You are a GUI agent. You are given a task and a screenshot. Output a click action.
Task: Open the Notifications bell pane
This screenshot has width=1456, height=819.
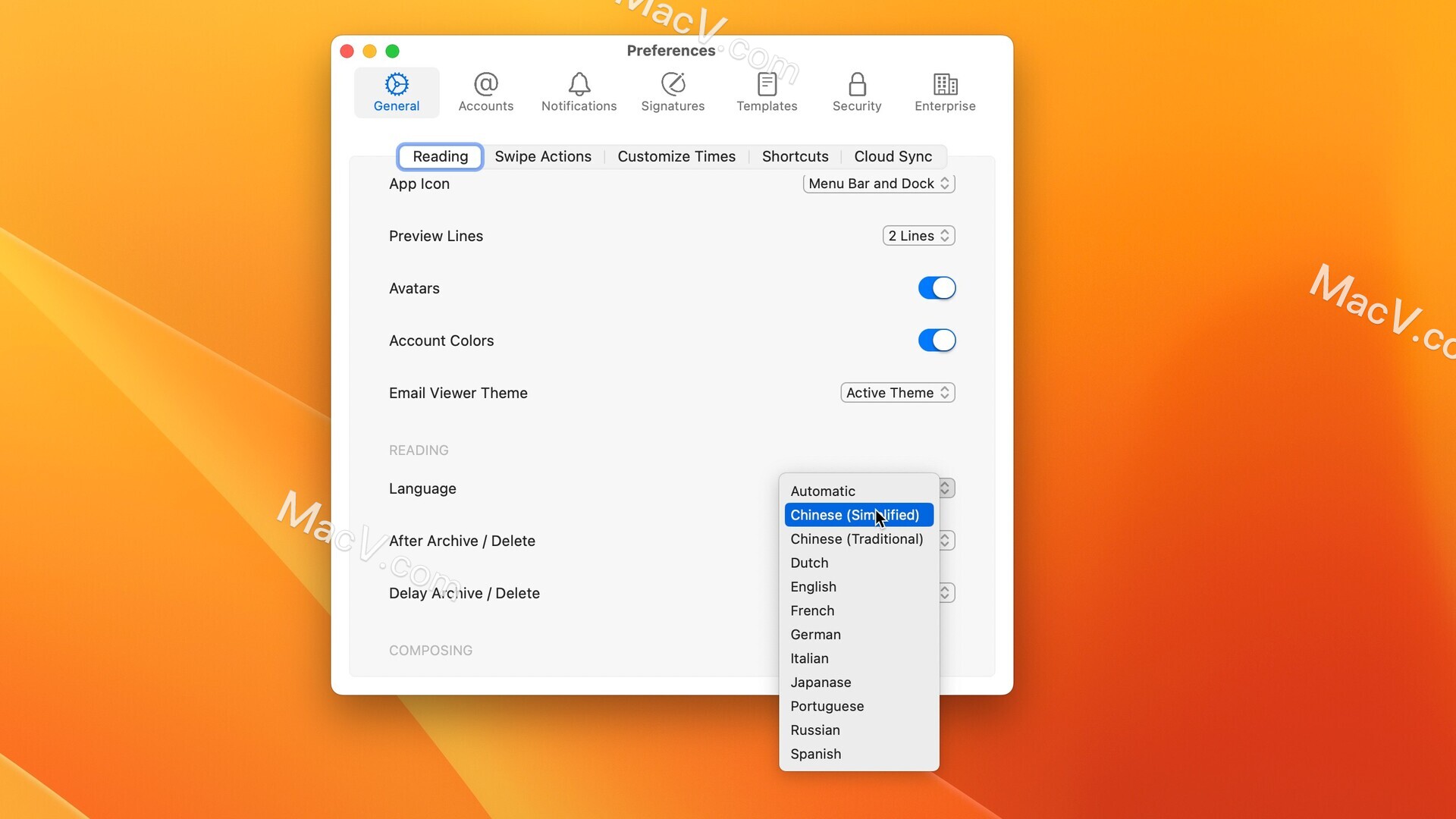(x=579, y=93)
